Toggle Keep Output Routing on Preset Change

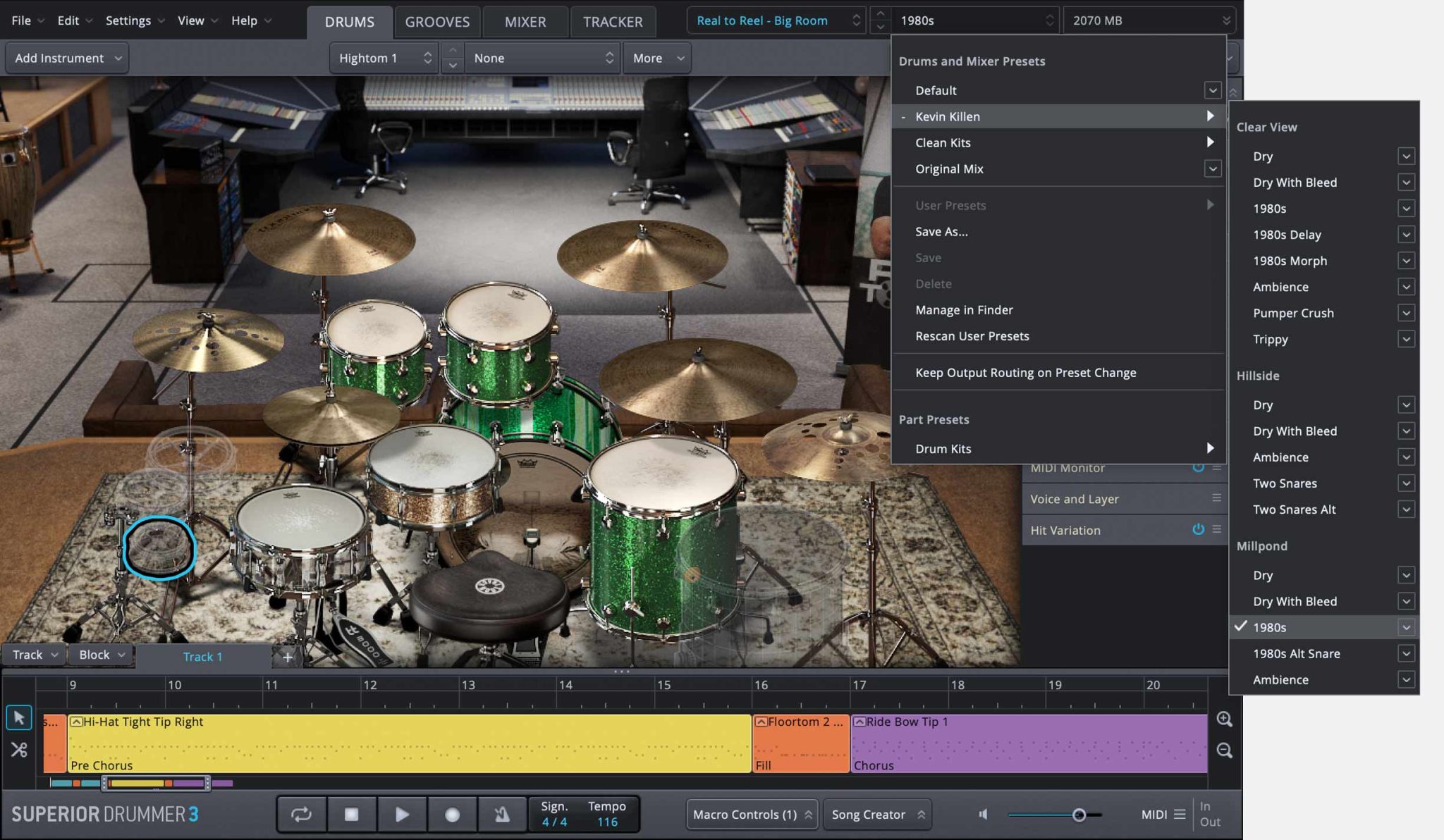click(1025, 372)
